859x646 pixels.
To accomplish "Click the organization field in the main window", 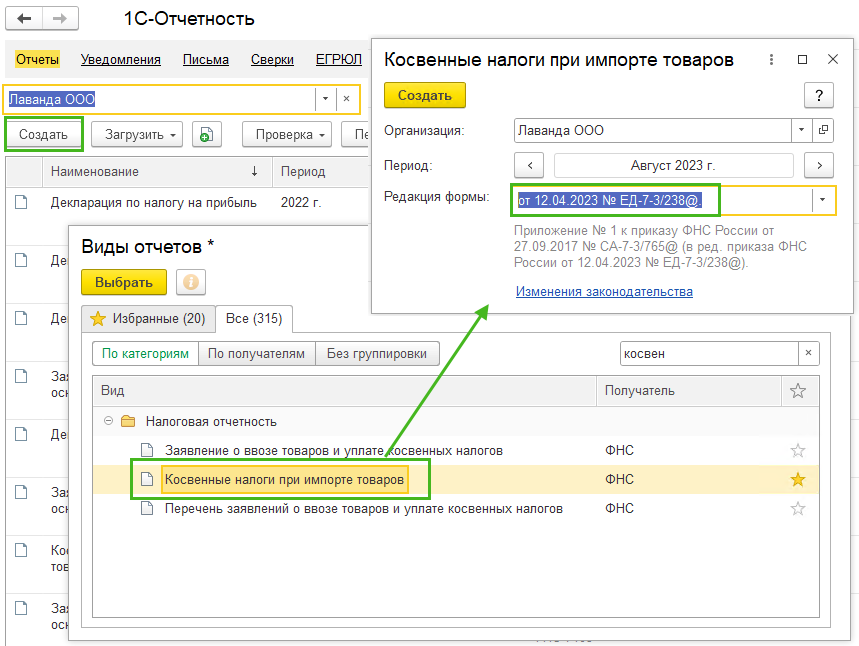I will pyautogui.click(x=161, y=99).
